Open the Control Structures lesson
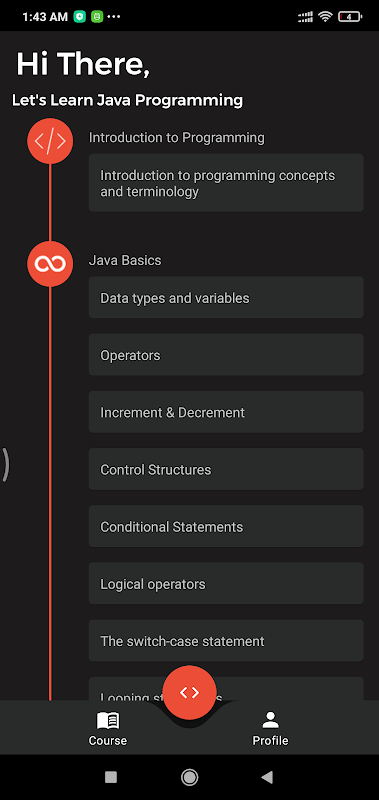The image size is (379, 800). coord(226,469)
